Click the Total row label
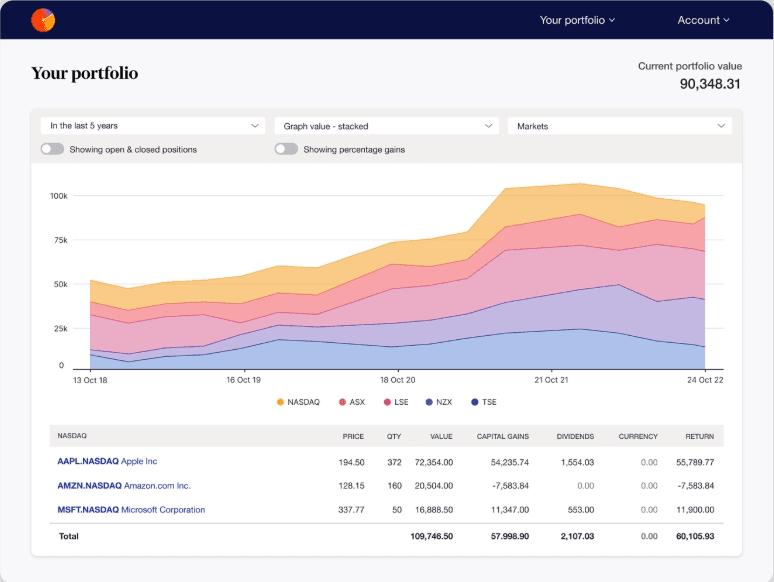Viewport: 774px width, 582px height. coord(69,536)
